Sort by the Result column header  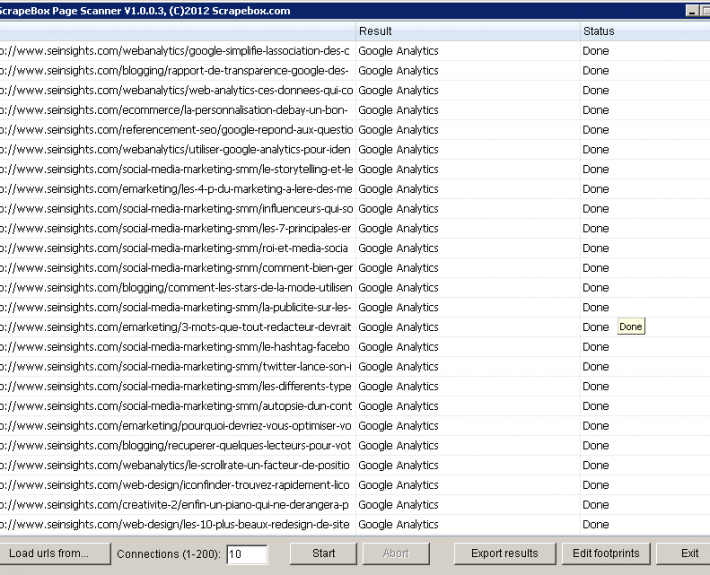(467, 31)
